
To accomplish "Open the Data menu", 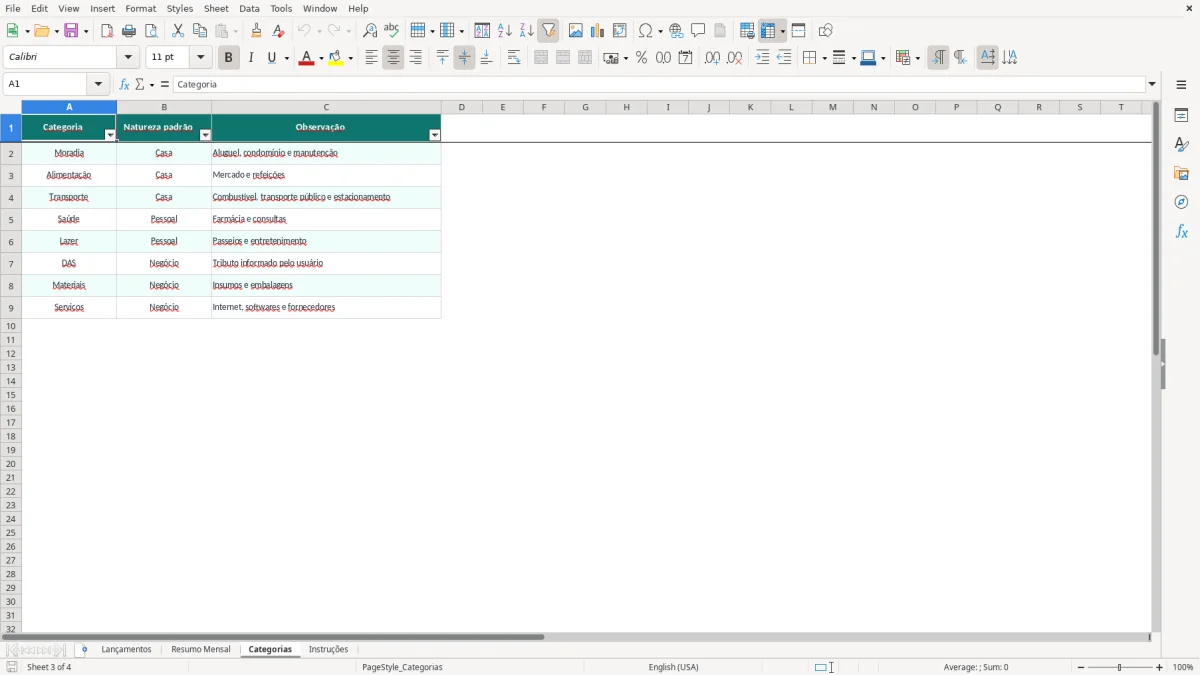I will [249, 8].
